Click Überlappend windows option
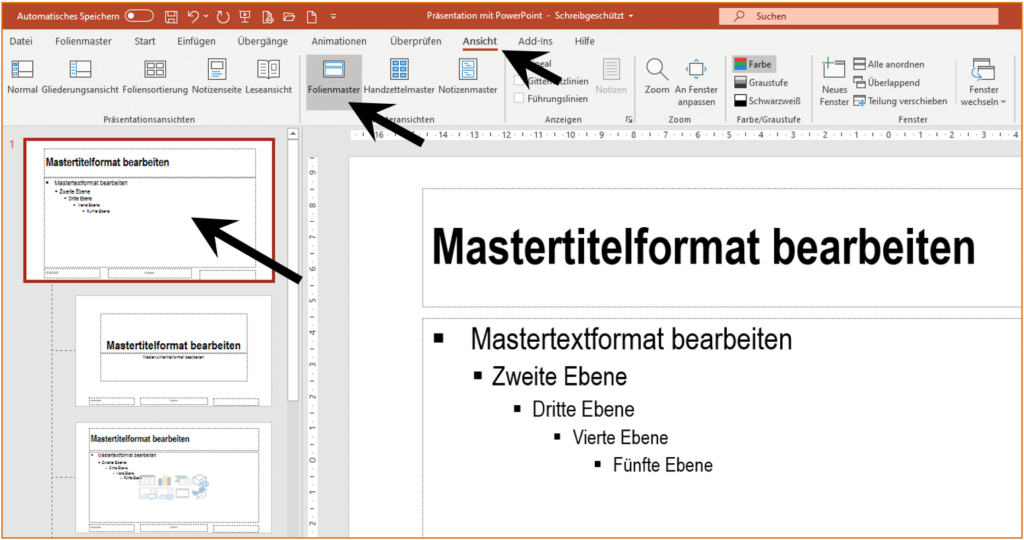 click(x=887, y=82)
